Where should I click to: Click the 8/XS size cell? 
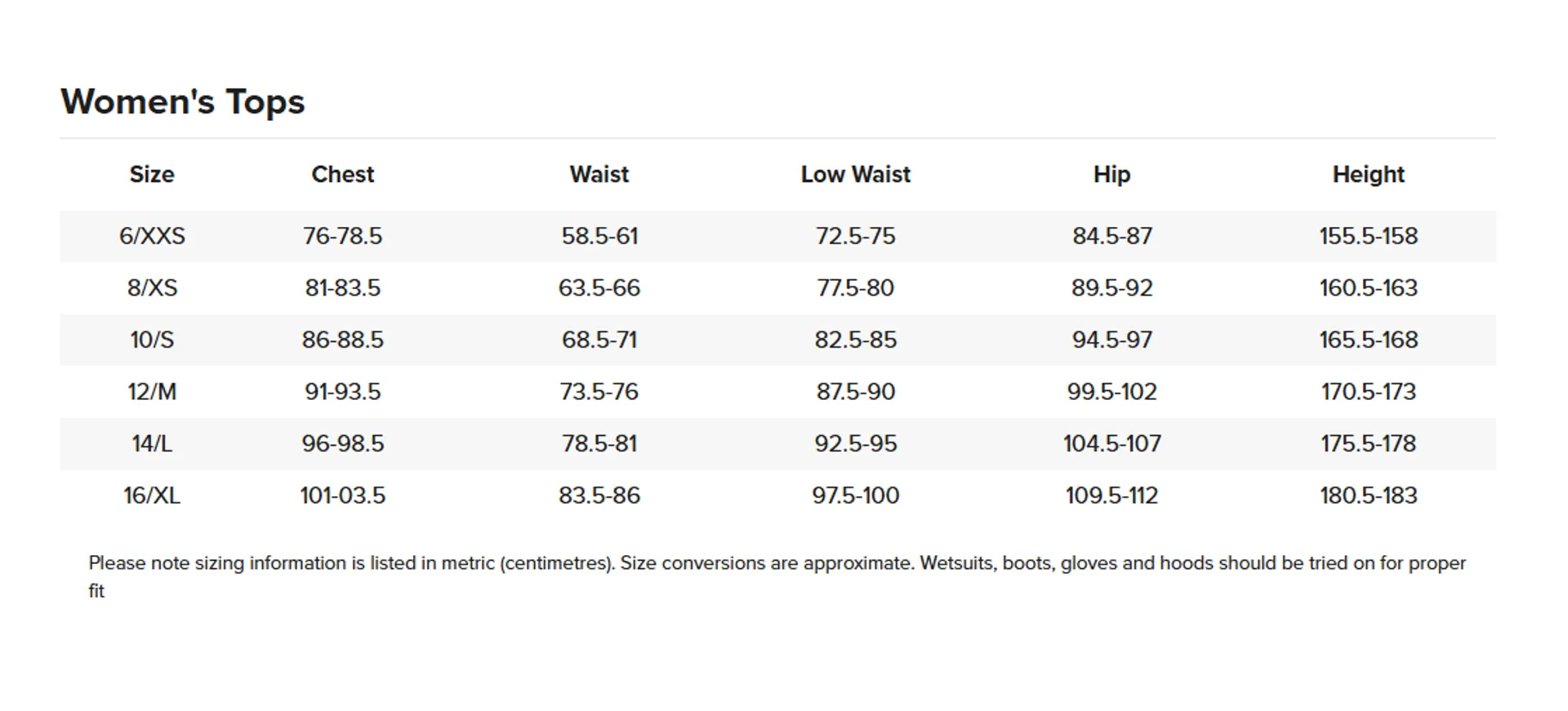(x=152, y=287)
